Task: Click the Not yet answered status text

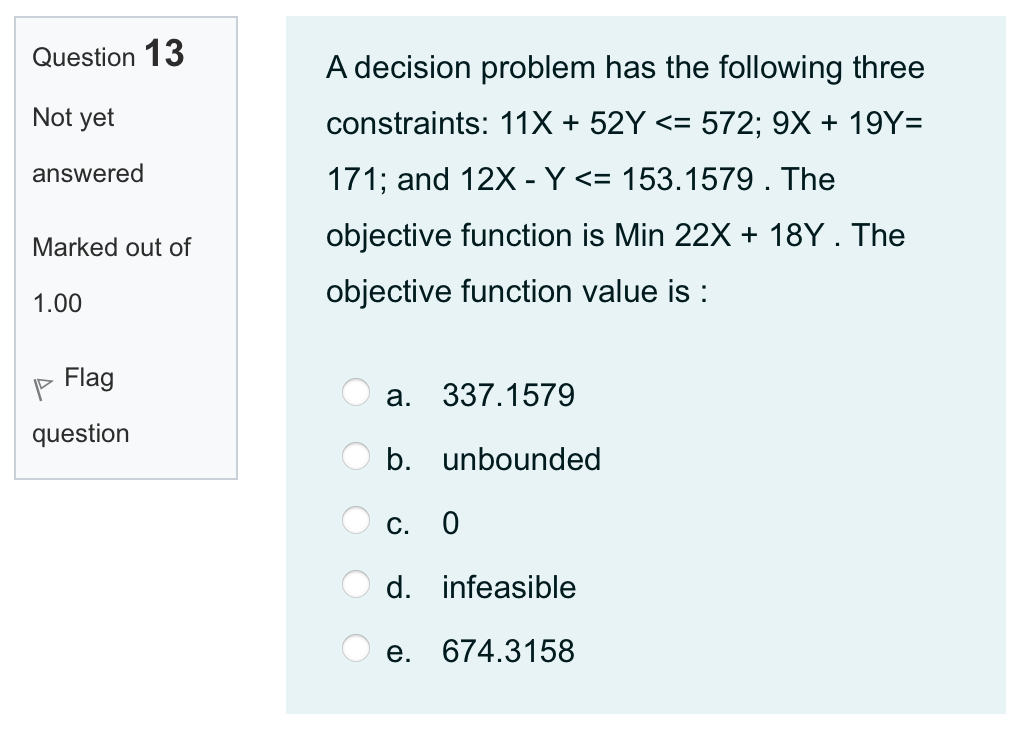Action: [x=87, y=145]
